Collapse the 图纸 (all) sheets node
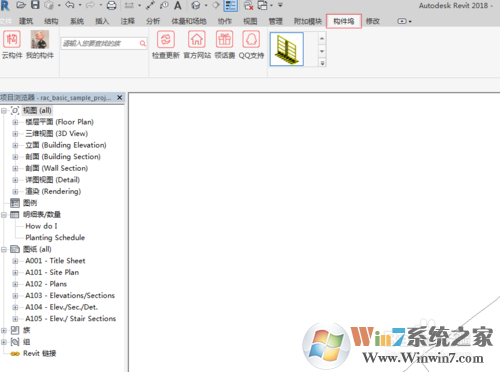The image size is (500, 372). click(4, 250)
